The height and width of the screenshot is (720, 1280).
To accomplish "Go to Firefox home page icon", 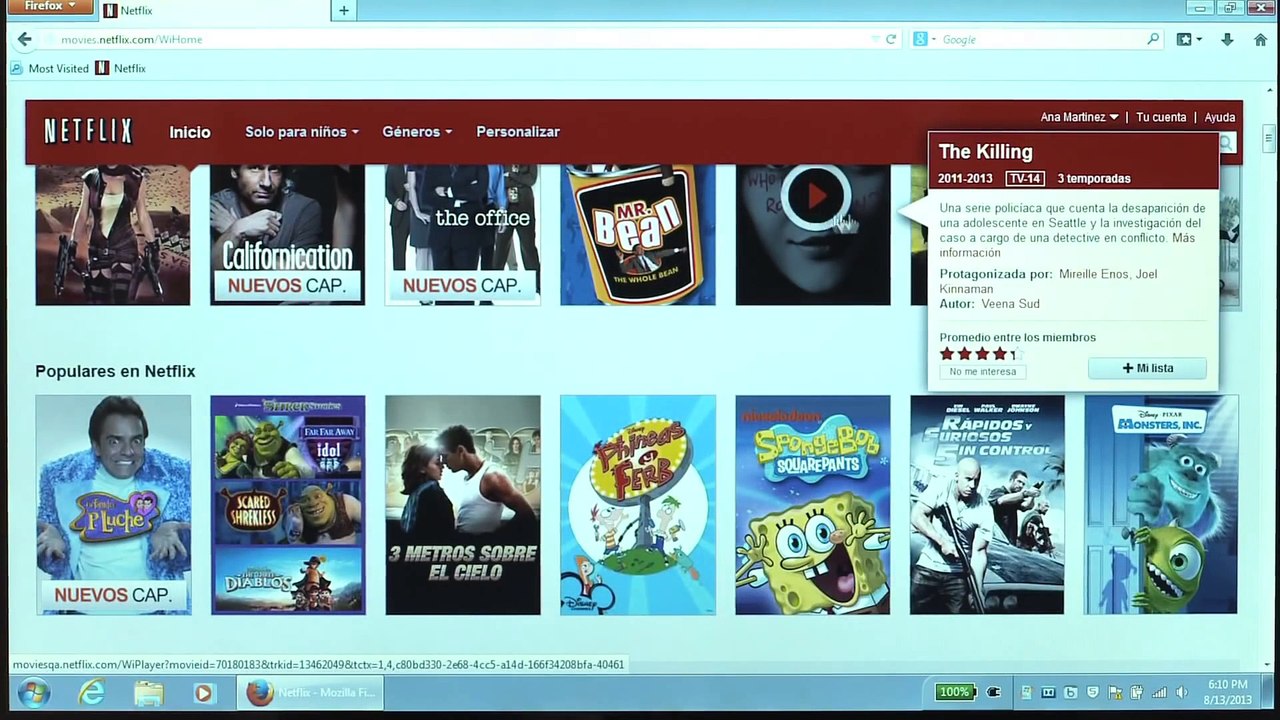I will click(1258, 39).
